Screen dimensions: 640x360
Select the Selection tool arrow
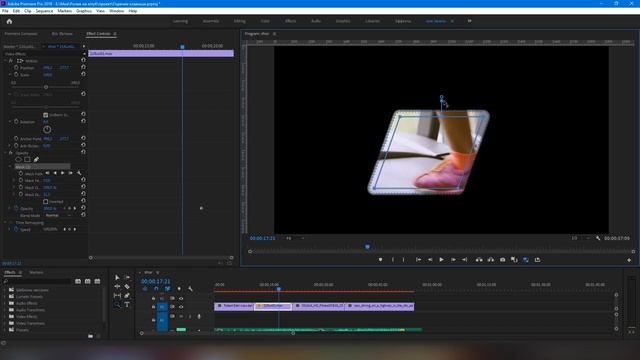pos(117,278)
